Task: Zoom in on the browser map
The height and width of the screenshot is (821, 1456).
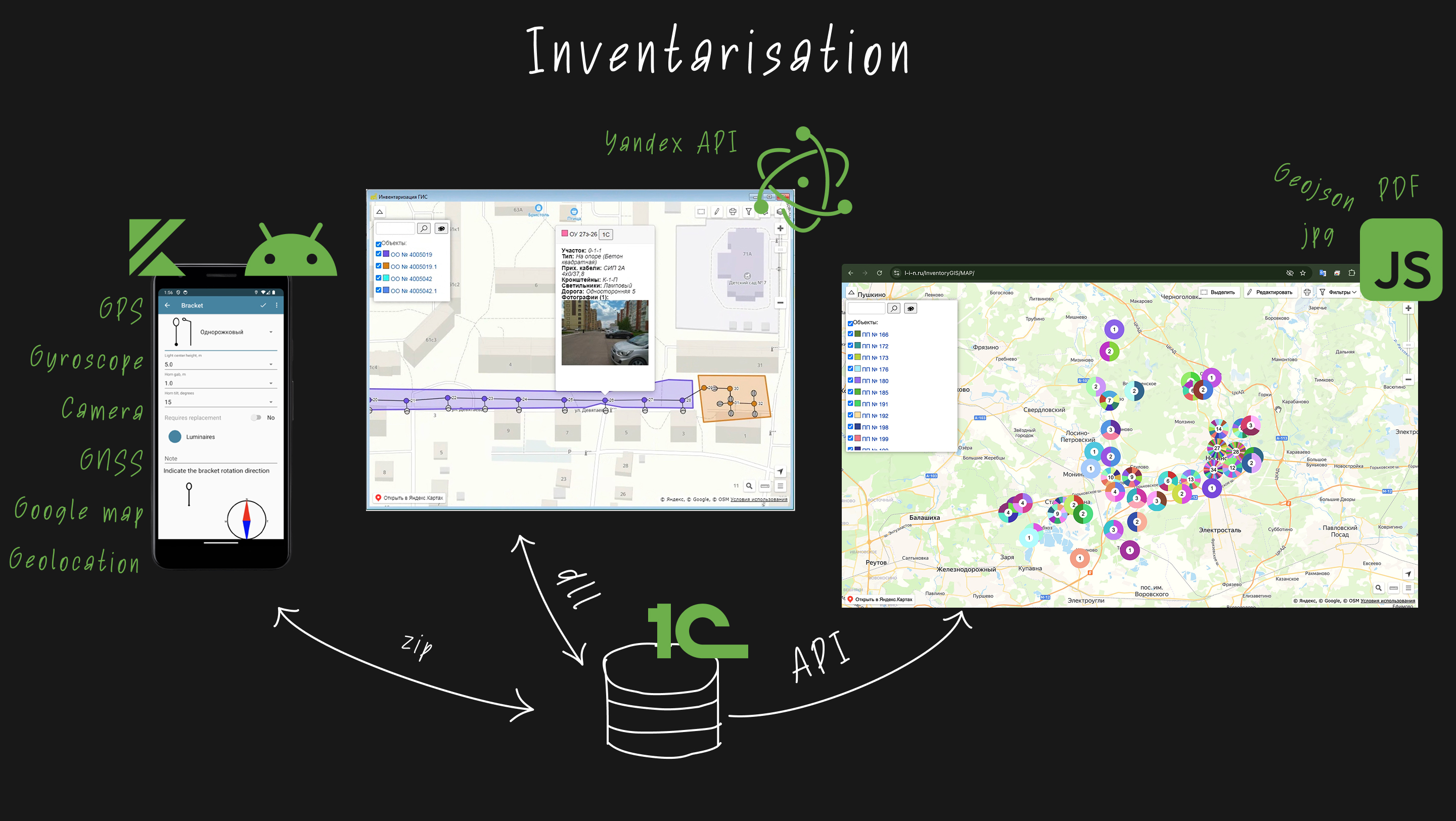Action: click(1408, 308)
